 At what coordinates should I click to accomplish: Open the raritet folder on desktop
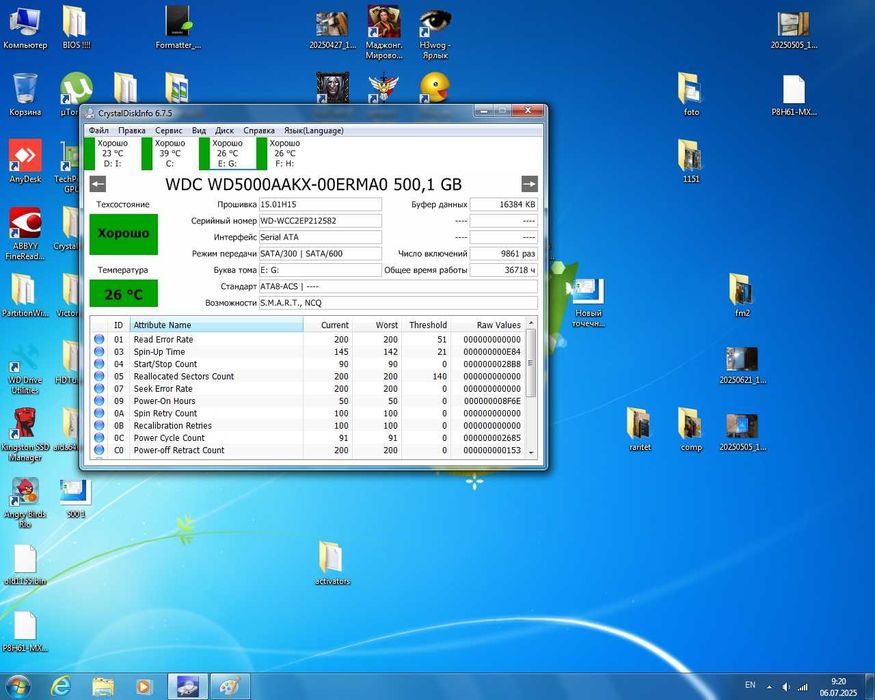tap(640, 430)
